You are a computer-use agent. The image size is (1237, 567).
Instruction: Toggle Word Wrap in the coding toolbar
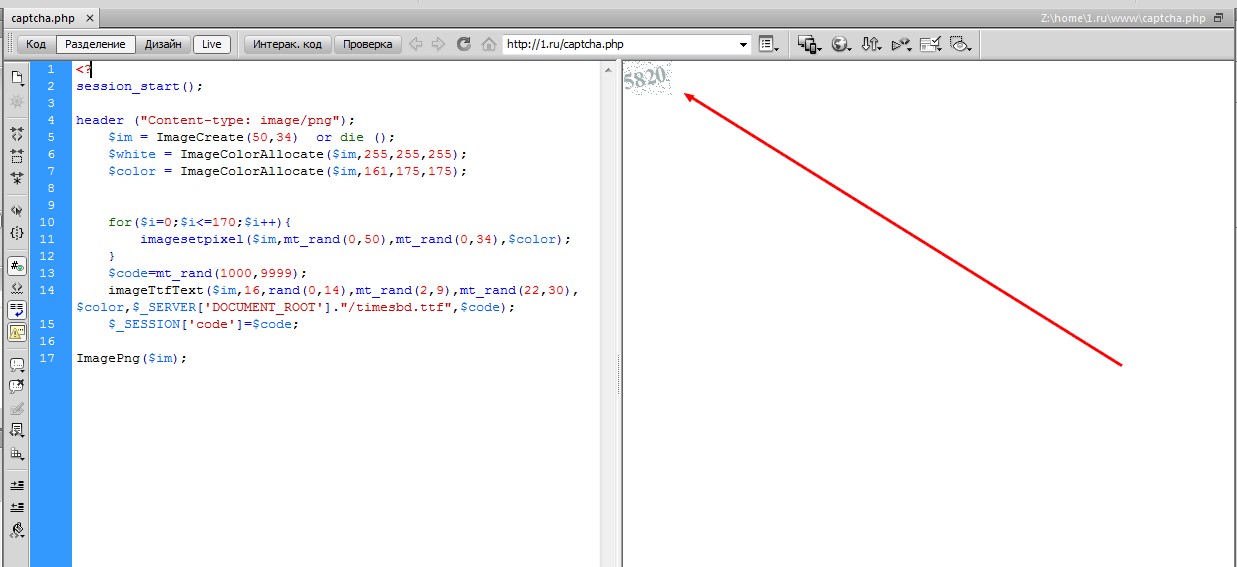point(17,310)
